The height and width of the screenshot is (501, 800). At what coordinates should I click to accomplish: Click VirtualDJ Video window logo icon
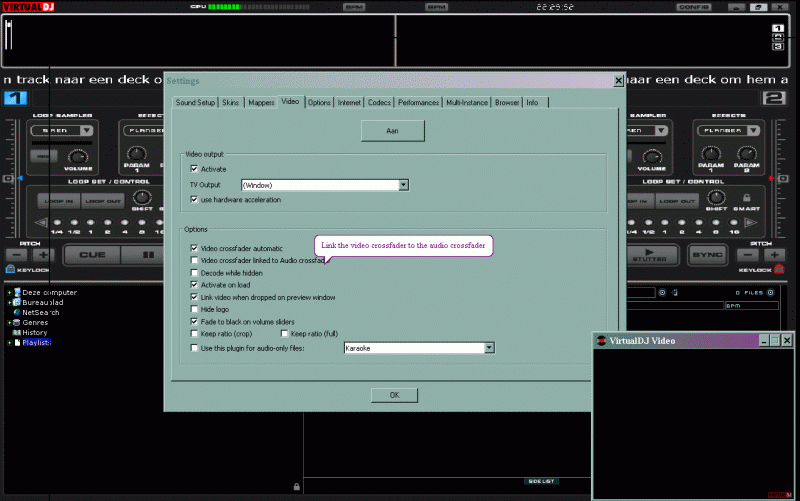click(x=602, y=341)
